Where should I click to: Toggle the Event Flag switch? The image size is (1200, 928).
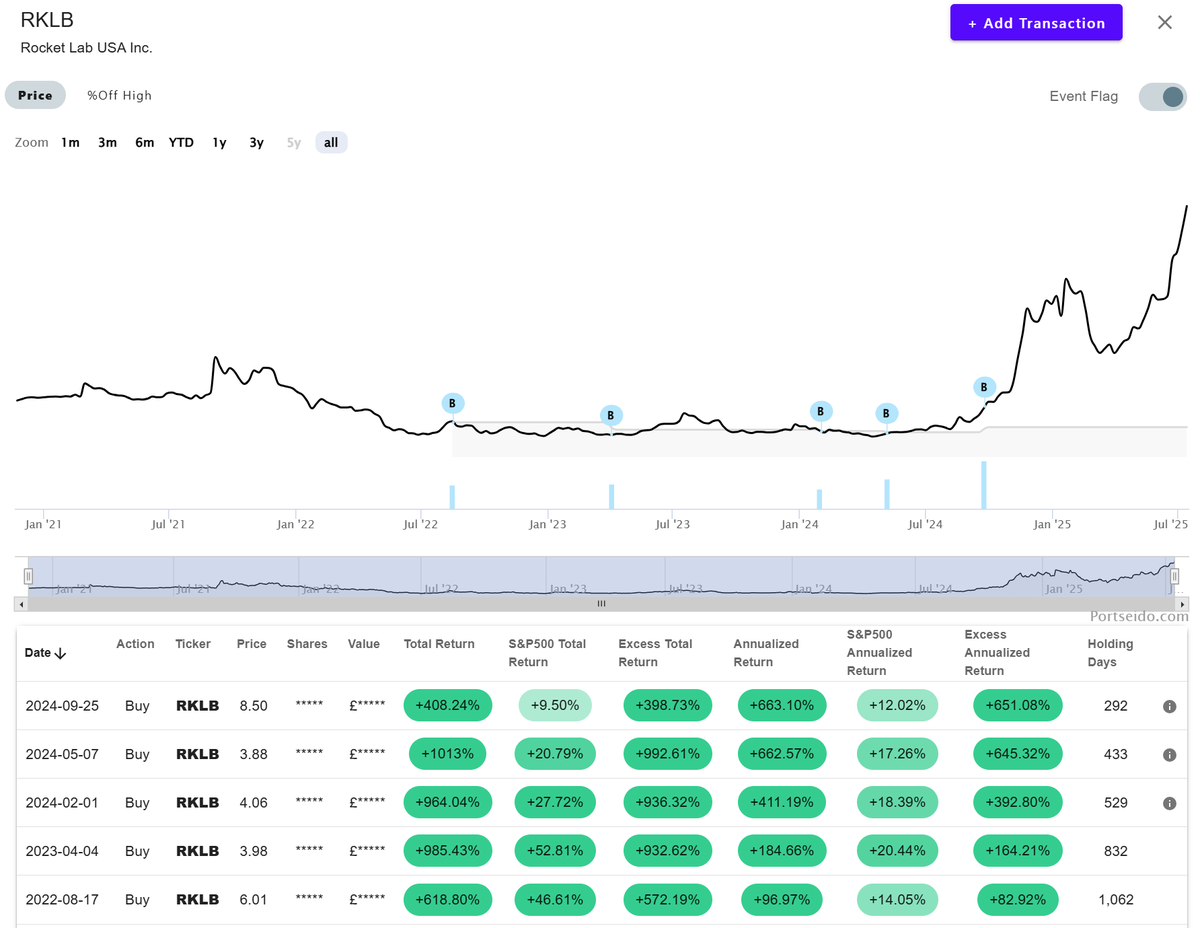tap(1162, 96)
